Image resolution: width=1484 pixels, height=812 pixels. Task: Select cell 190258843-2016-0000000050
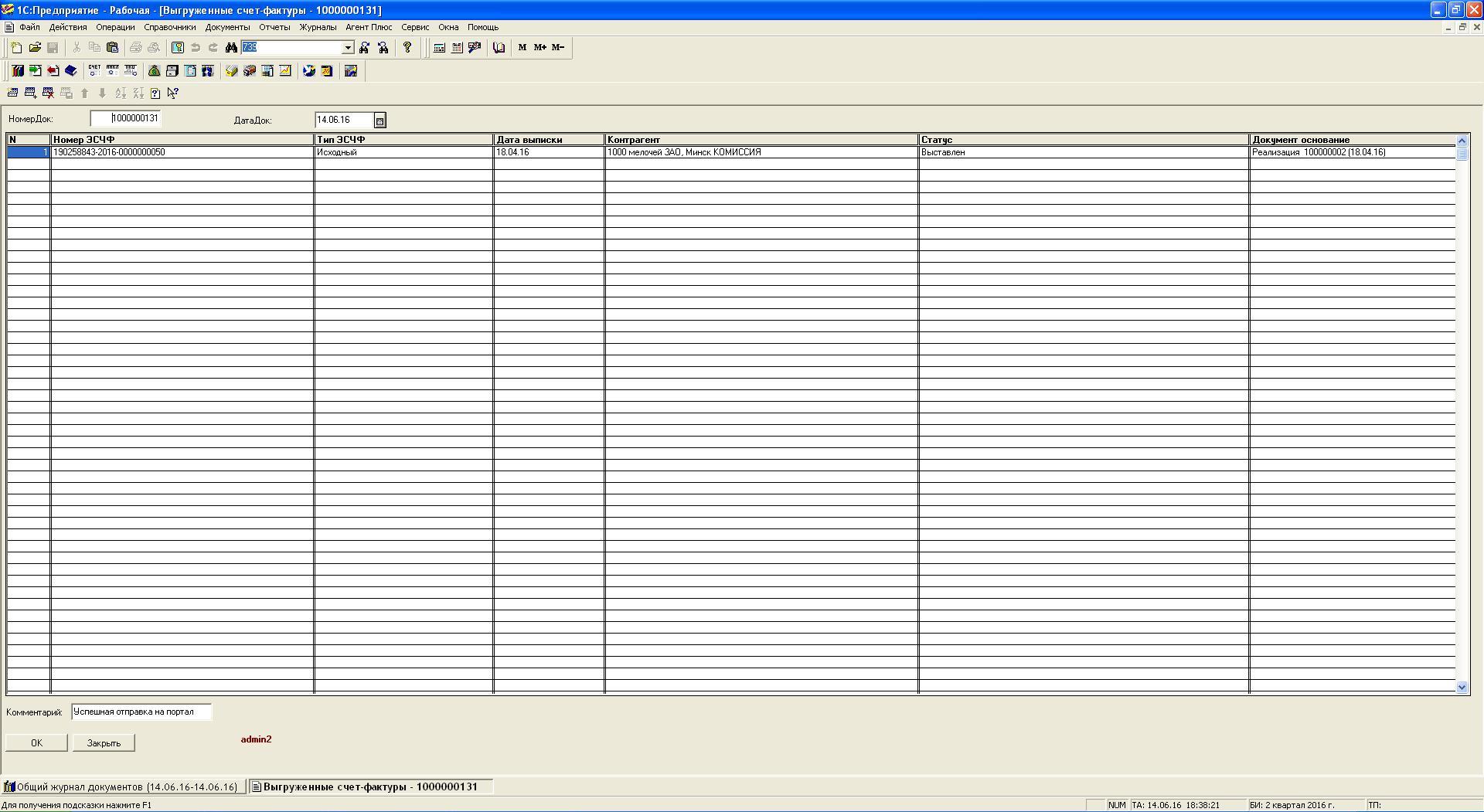[182, 152]
